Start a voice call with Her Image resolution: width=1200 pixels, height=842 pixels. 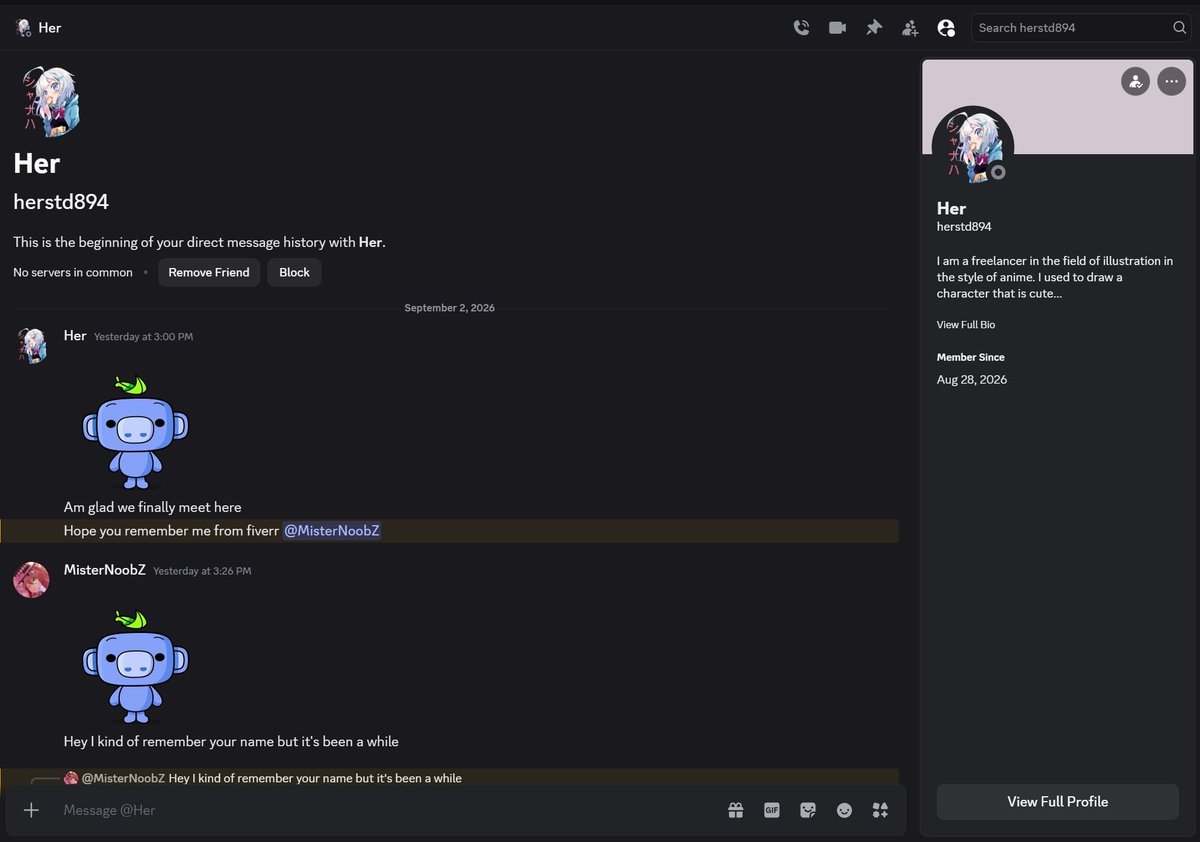[x=801, y=28]
